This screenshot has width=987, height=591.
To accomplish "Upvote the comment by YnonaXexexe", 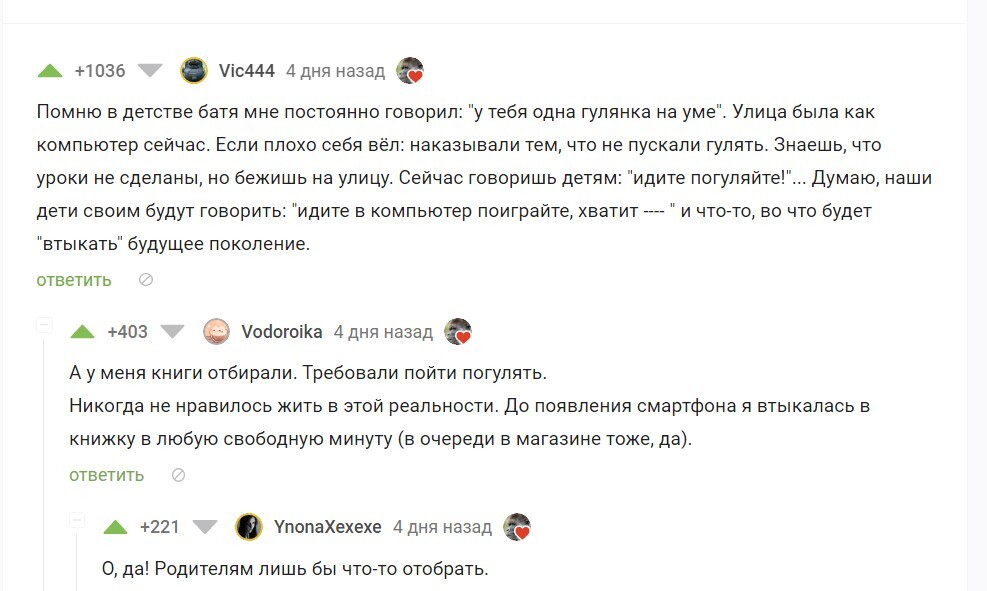I will (116, 527).
